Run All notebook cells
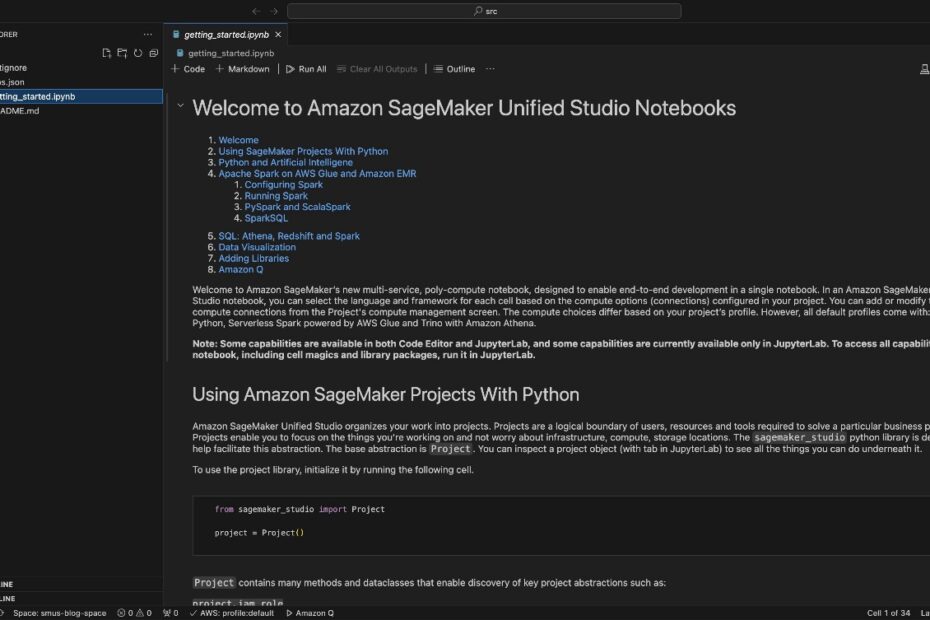This screenshot has width=930, height=620. 306,69
